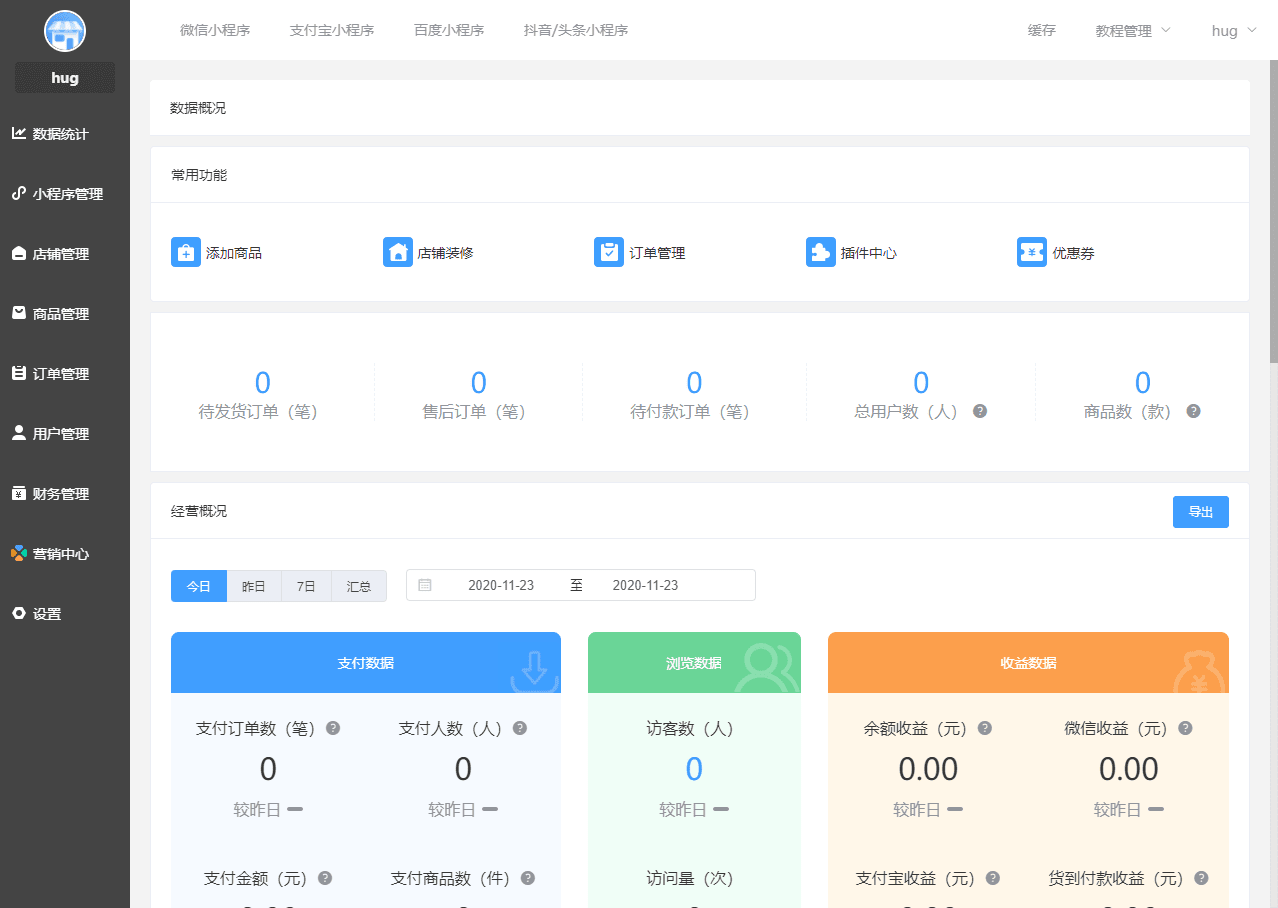
Task: Click the 优惠券 shortcut label
Action: (1073, 254)
